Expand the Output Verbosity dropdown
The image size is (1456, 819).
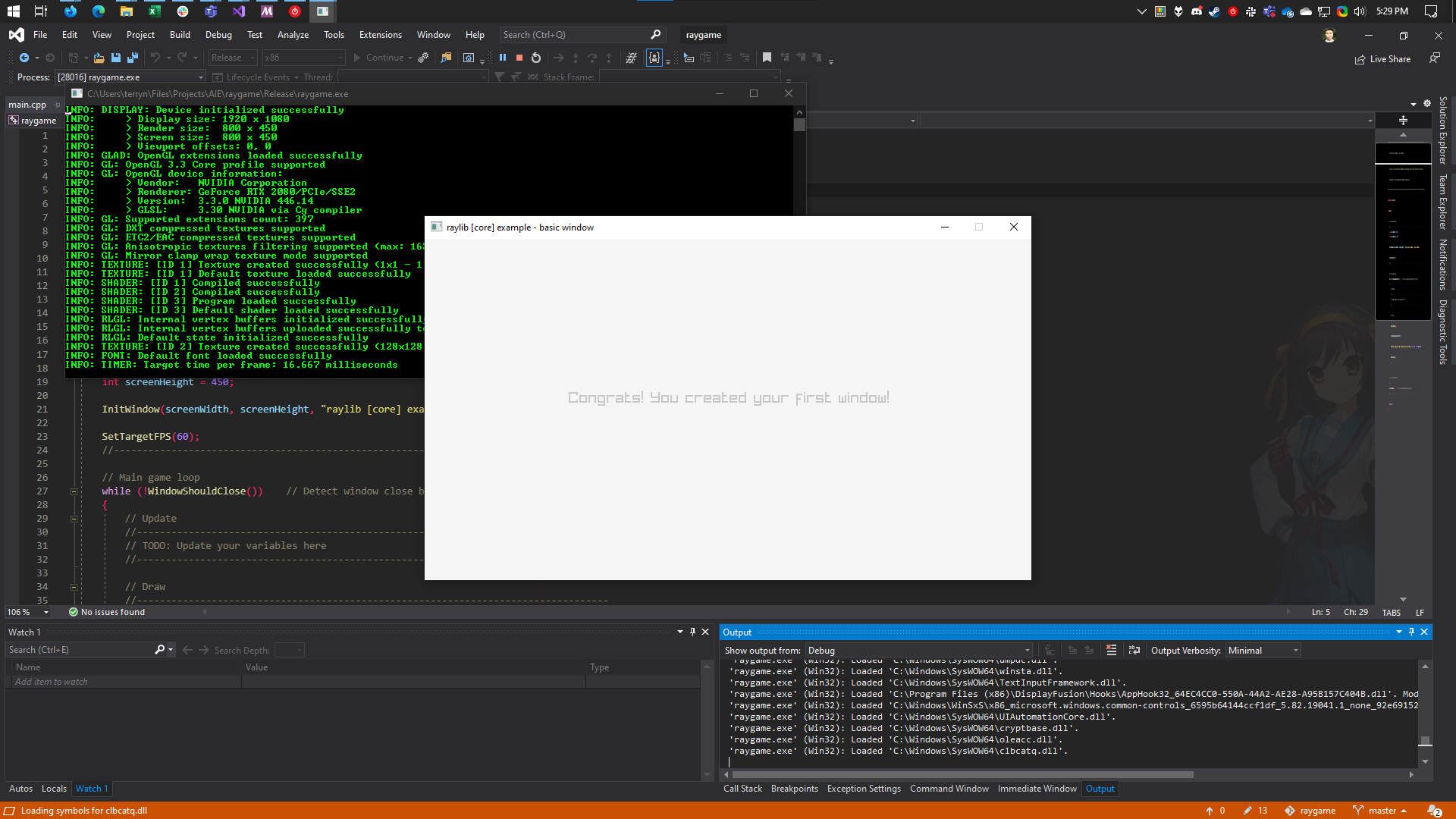[x=1263, y=650]
